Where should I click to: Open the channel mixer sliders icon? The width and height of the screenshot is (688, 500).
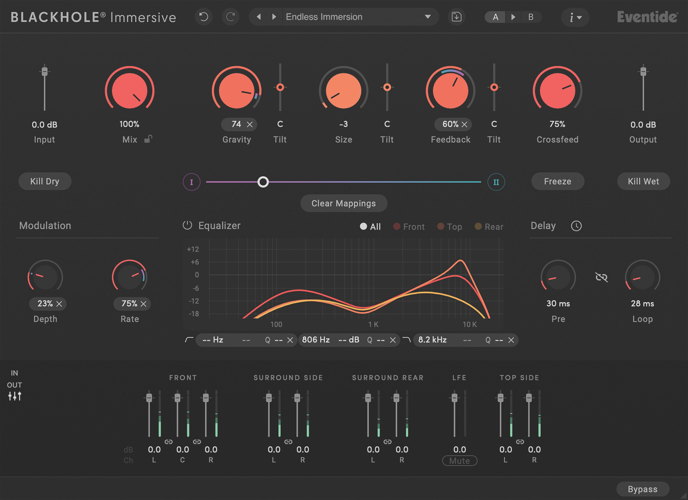[x=15, y=397]
